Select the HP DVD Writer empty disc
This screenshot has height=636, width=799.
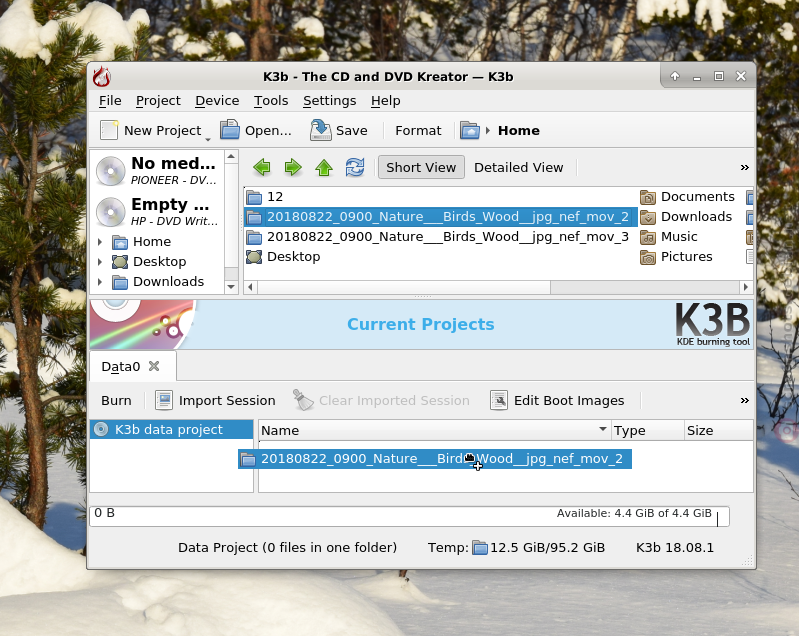click(158, 211)
